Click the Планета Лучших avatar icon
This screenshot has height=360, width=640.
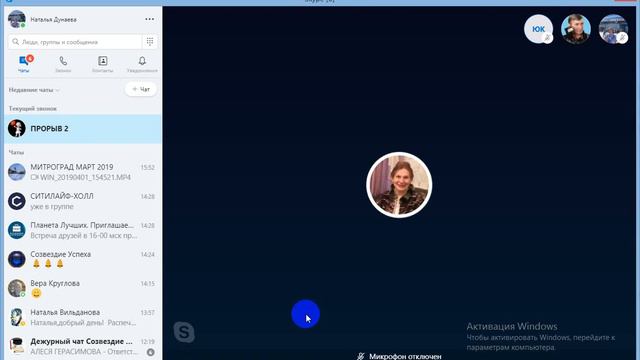[x=17, y=230]
